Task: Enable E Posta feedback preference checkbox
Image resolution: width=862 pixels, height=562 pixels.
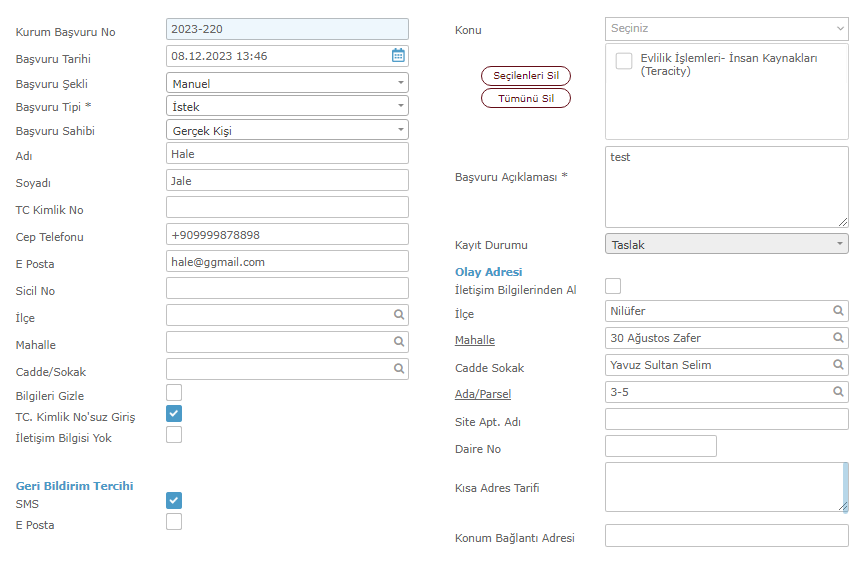Action: pos(174,521)
